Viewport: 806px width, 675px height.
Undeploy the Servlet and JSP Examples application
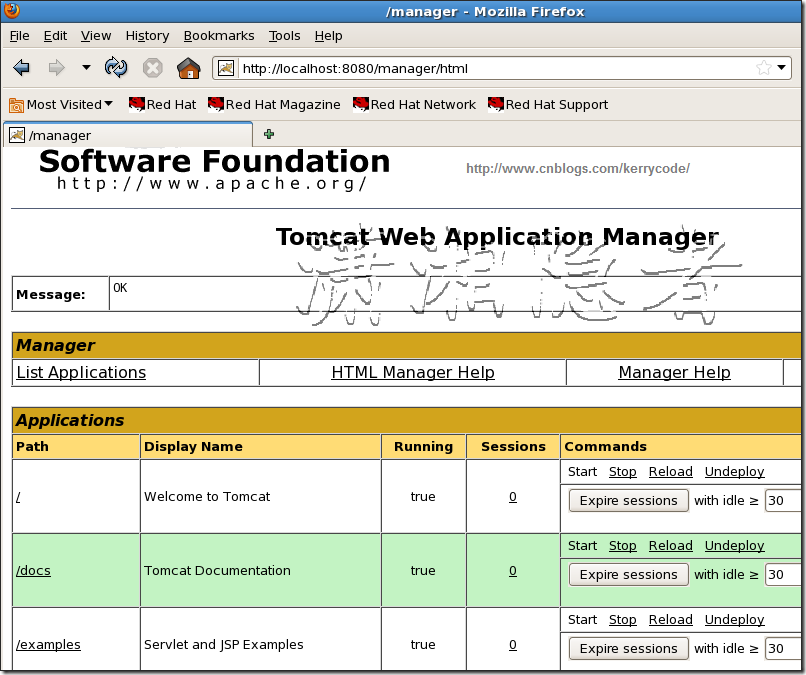click(x=734, y=619)
